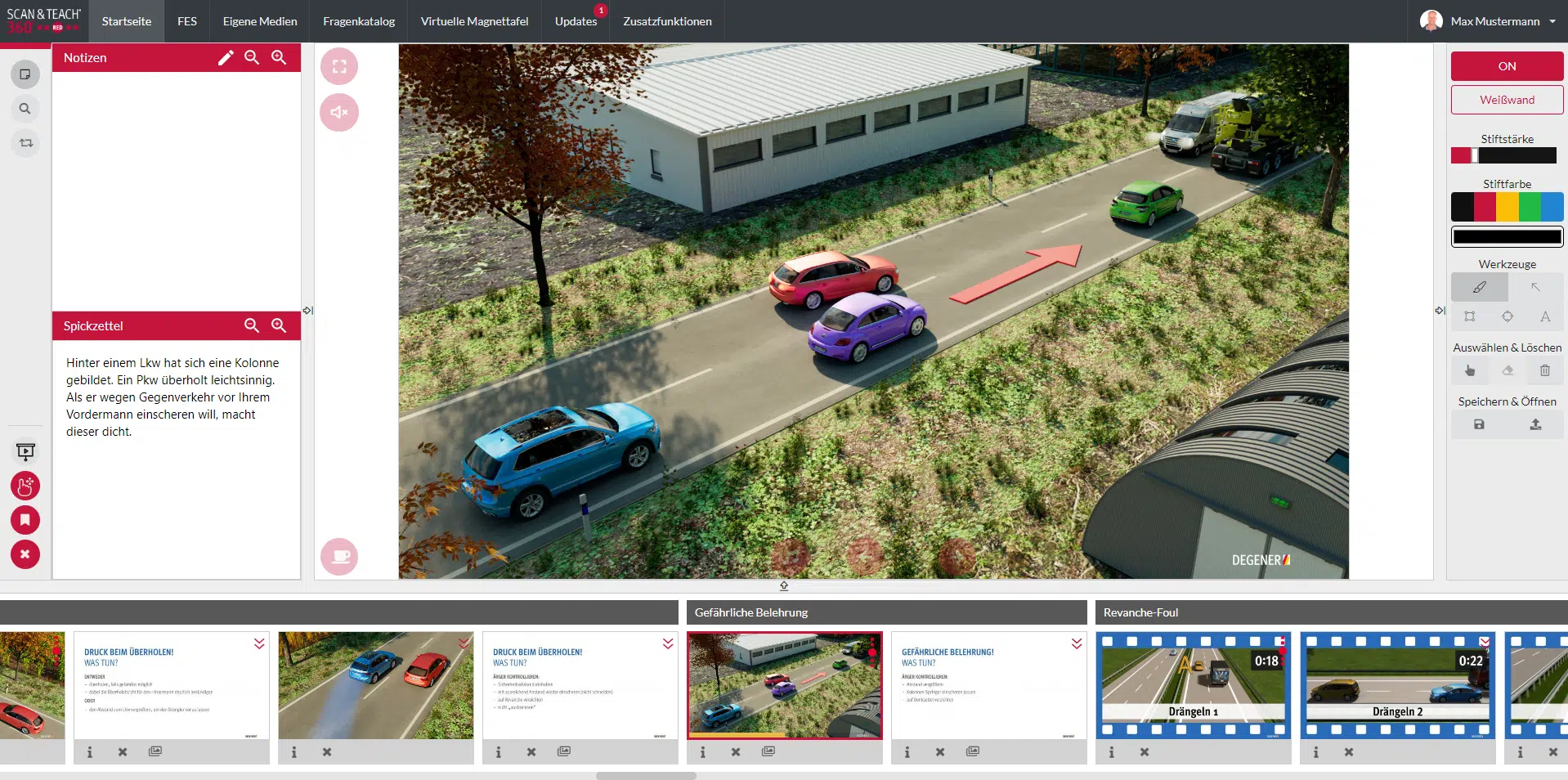Image resolution: width=1568 pixels, height=780 pixels.
Task: Click the save disk icon under Speichern & Öffnen
Action: tap(1479, 424)
